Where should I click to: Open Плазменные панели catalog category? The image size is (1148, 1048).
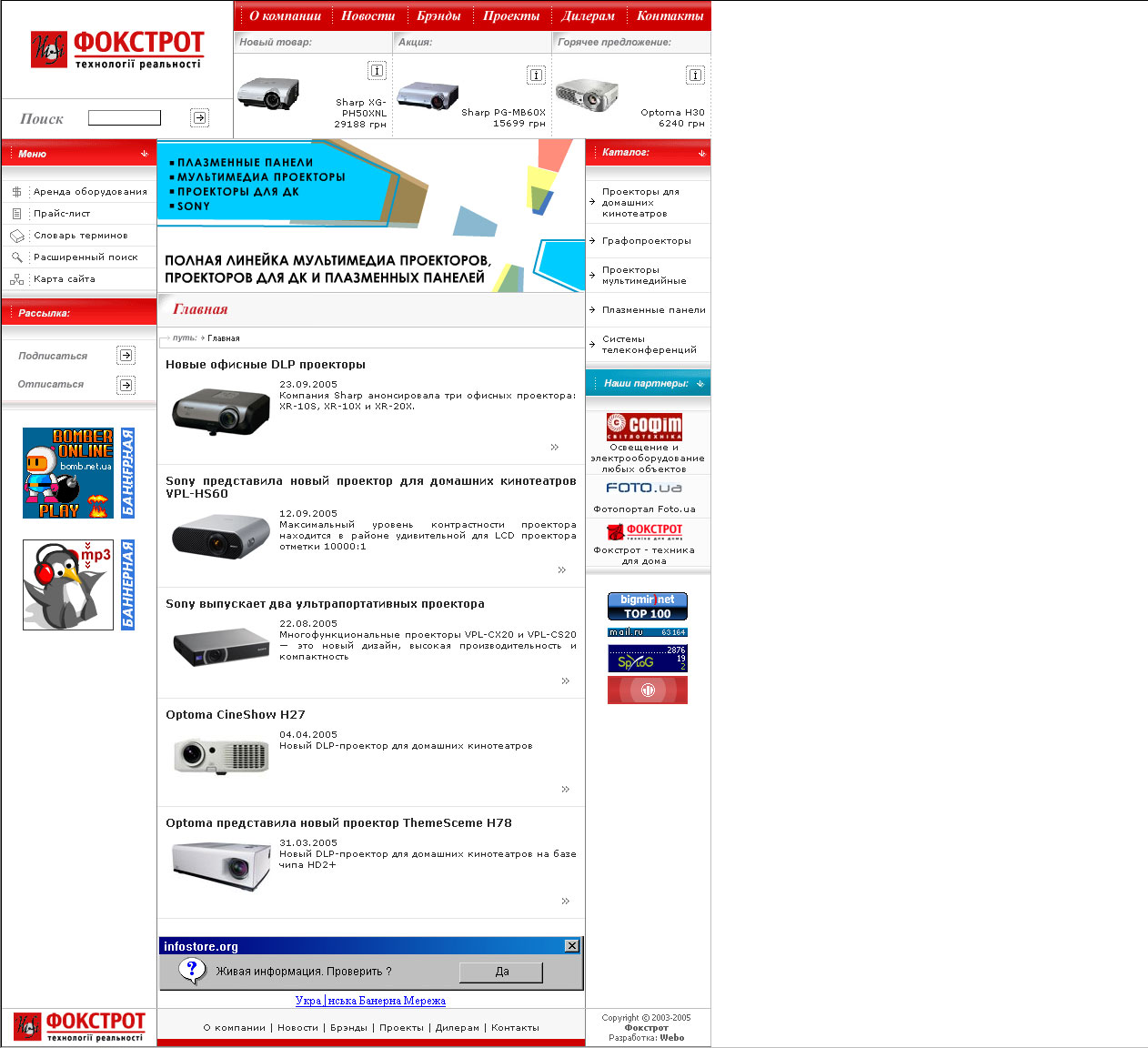(654, 310)
